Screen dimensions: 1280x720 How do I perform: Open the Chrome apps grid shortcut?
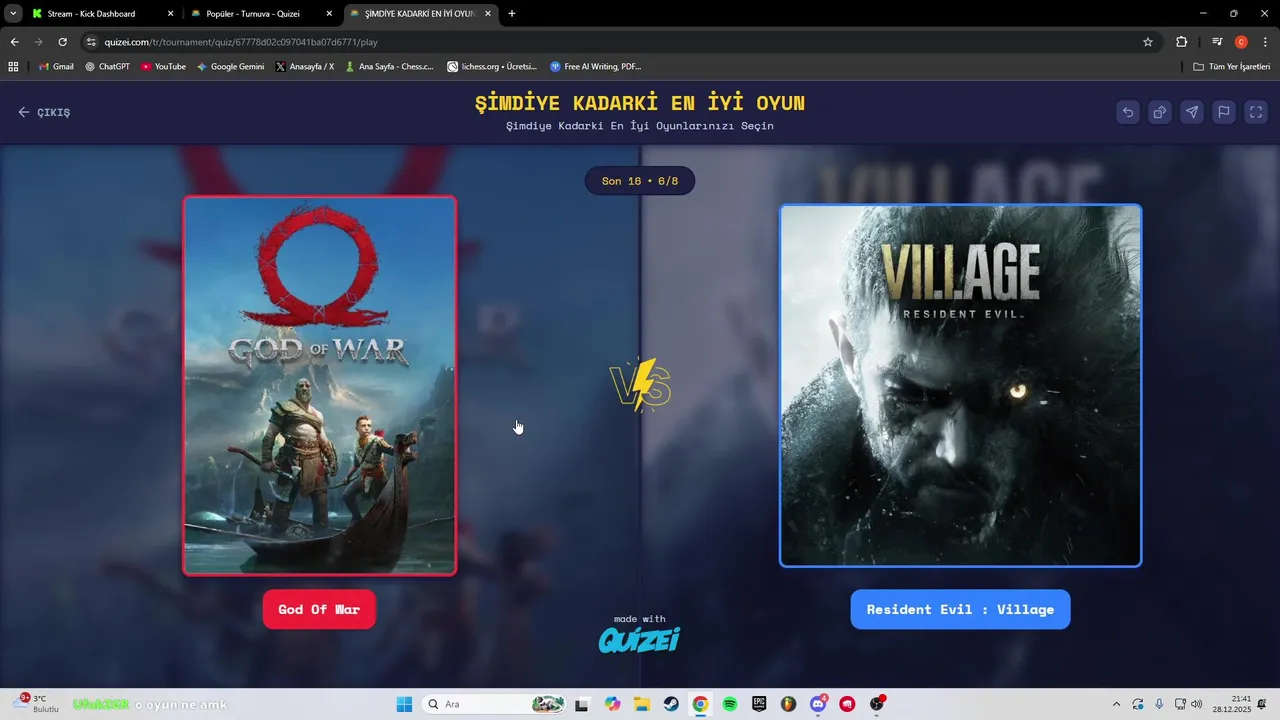pos(13,67)
